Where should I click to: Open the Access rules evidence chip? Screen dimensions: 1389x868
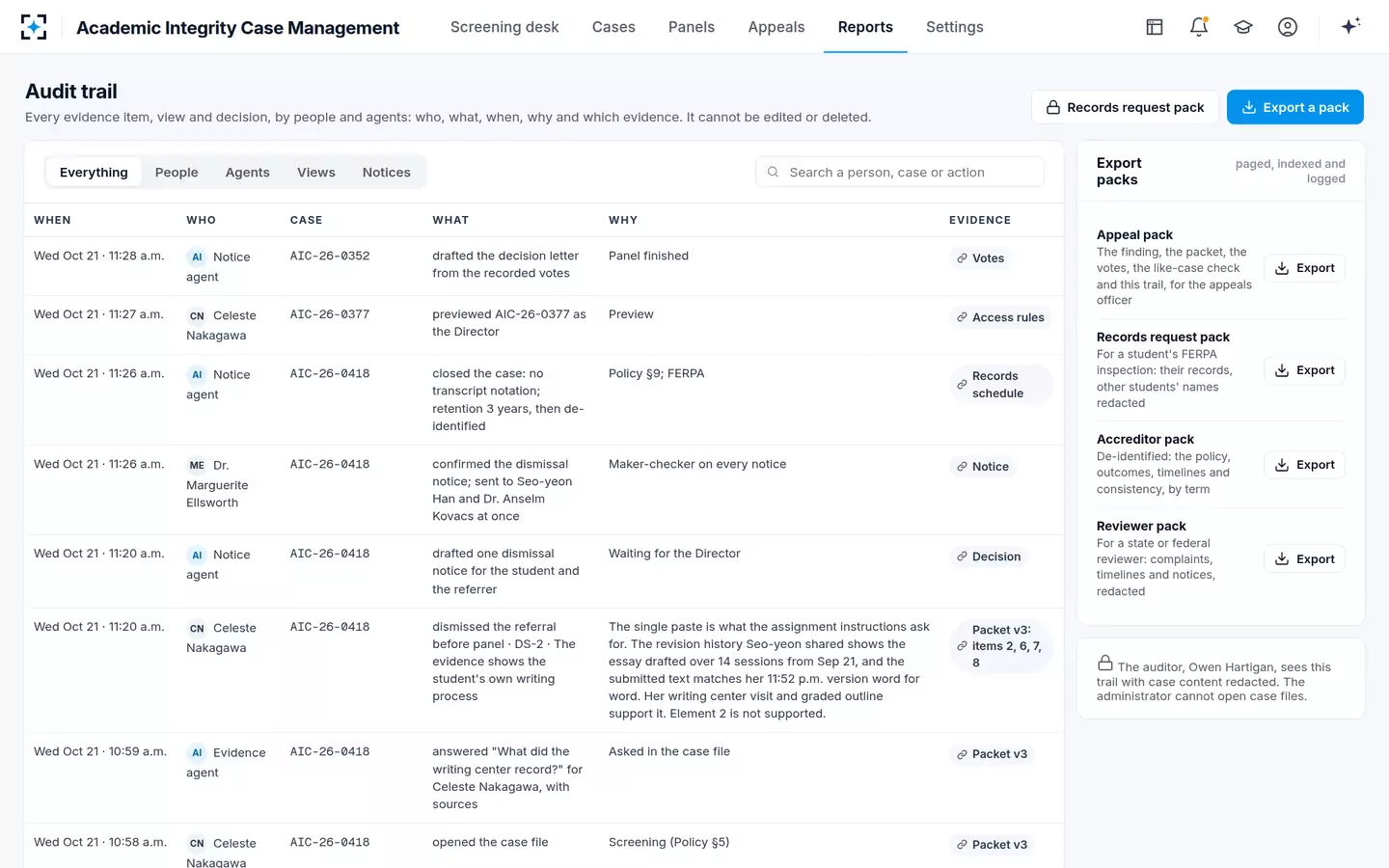point(1000,317)
